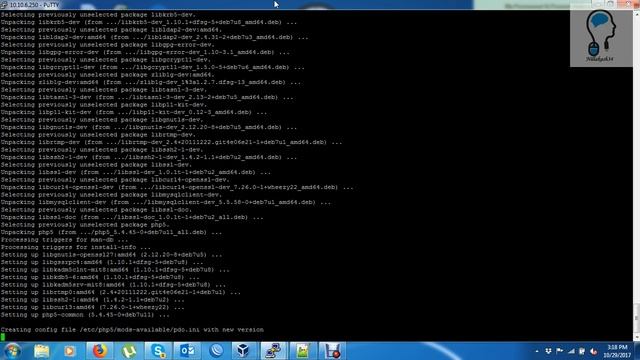
Task: Click the 'Unpacking libssh2-1-dev' line
Action: click(x=149, y=157)
